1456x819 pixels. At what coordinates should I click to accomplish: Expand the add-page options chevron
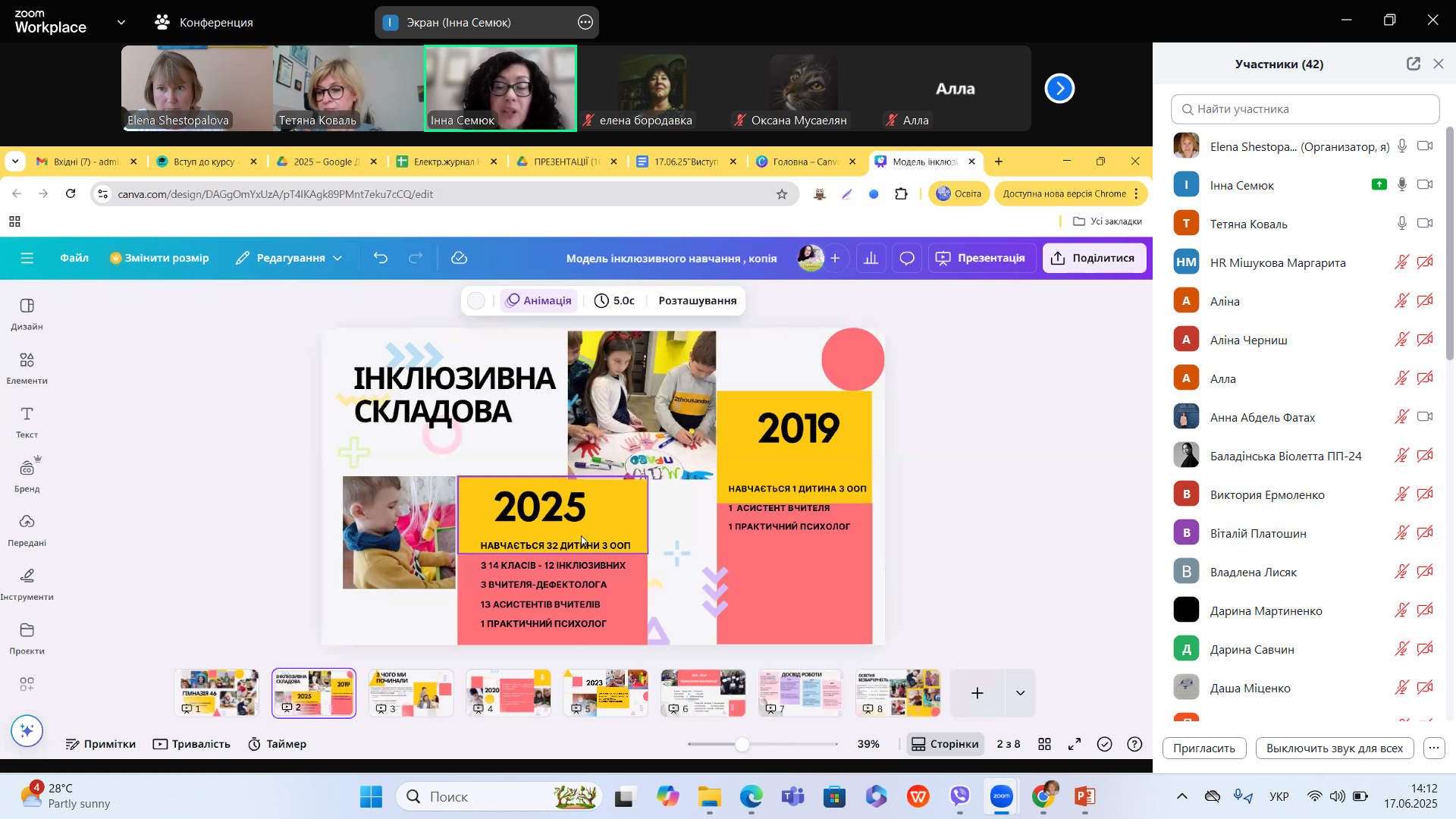(x=1020, y=693)
